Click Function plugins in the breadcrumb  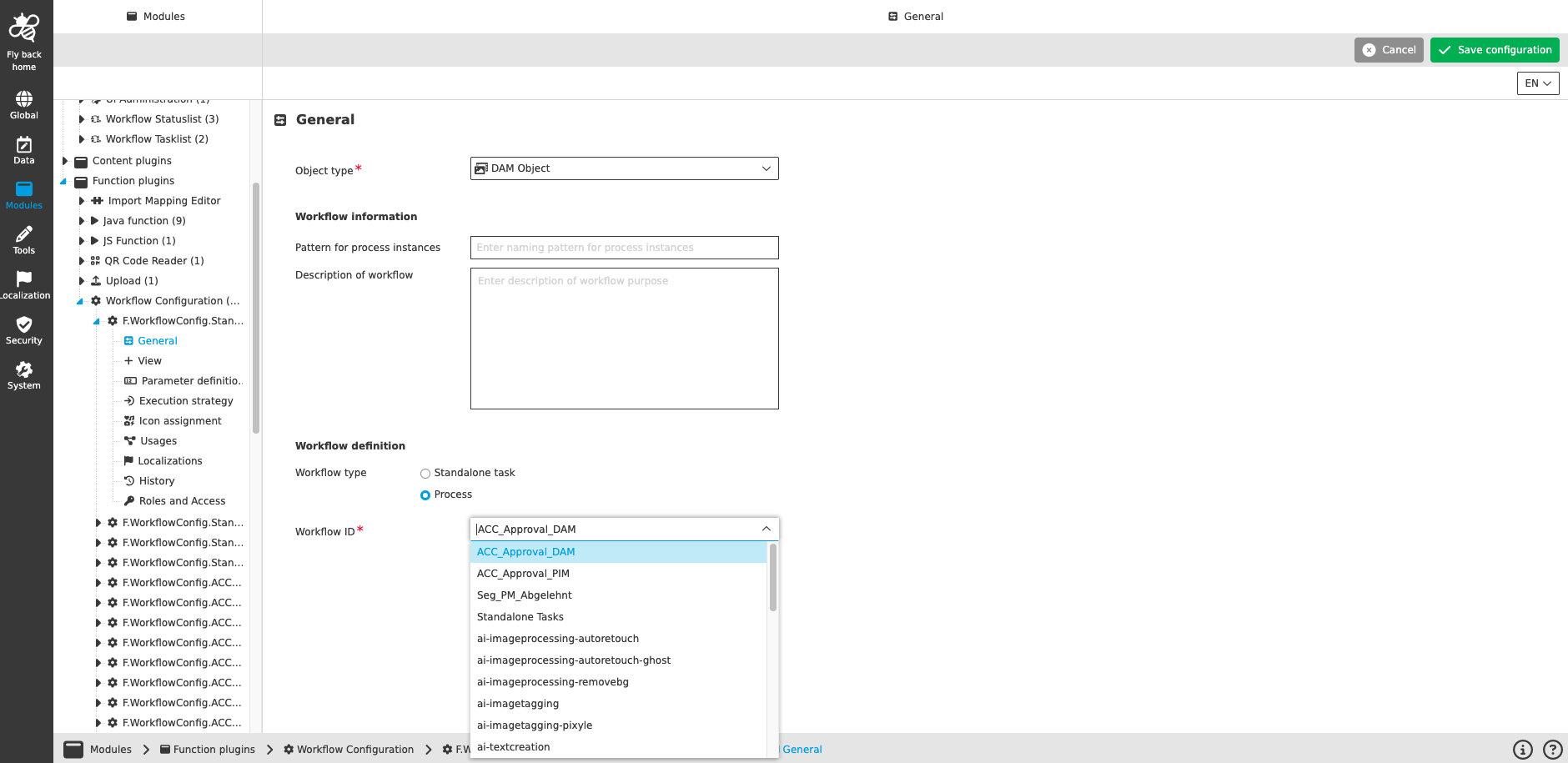[x=214, y=750]
